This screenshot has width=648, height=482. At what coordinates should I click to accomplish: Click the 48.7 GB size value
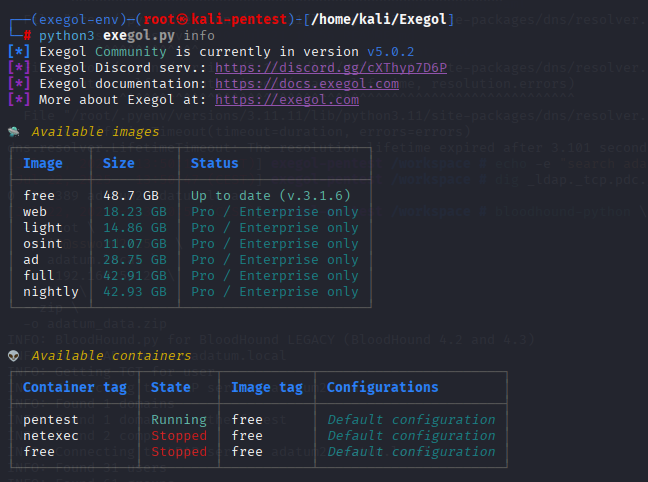(x=131, y=196)
